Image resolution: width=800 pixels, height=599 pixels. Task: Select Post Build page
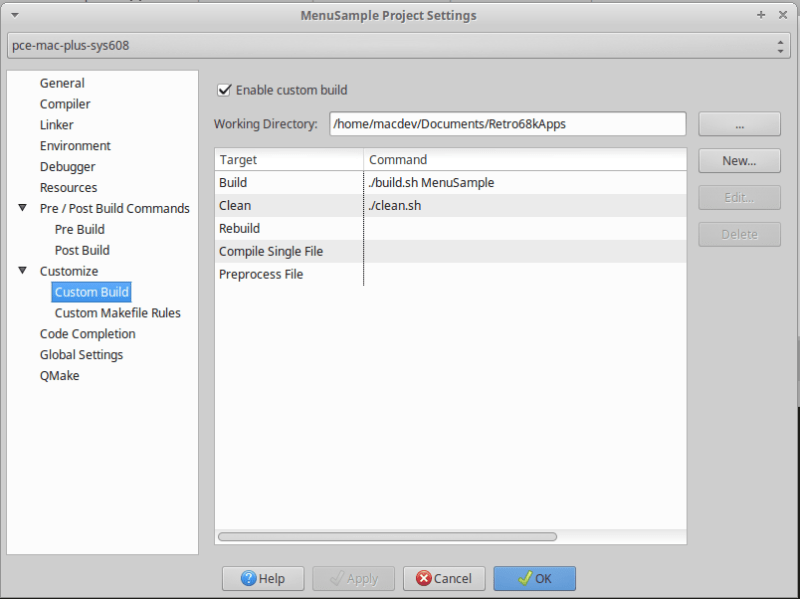(82, 251)
